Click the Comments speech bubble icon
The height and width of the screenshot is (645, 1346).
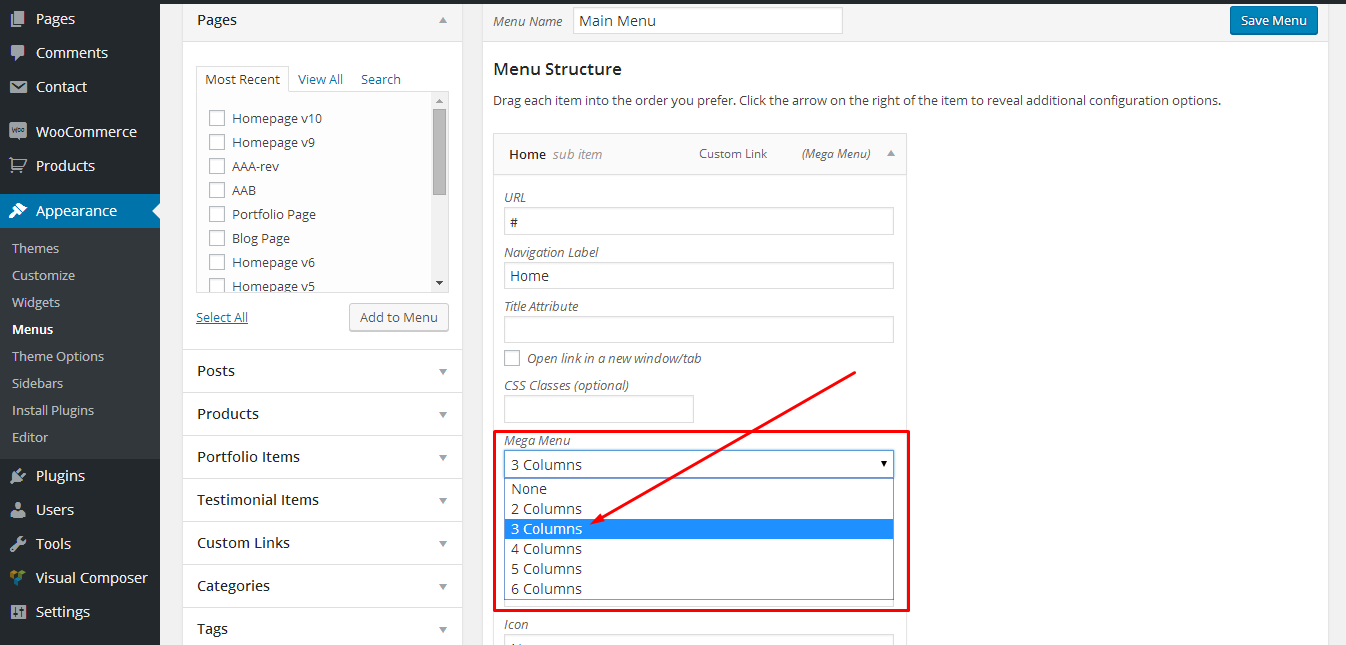[x=18, y=53]
